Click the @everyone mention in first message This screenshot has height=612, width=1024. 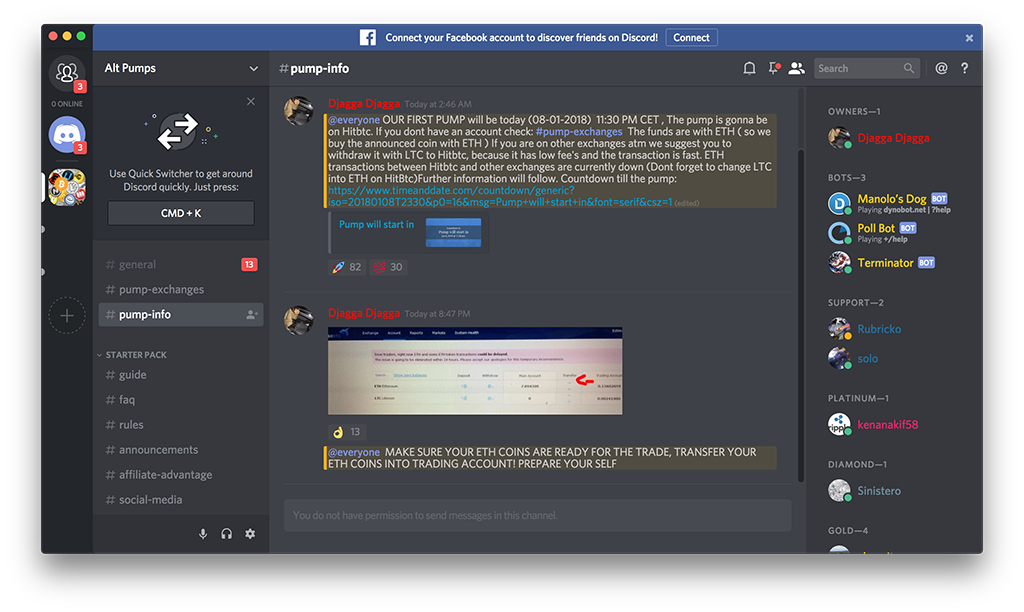pyautogui.click(x=353, y=120)
